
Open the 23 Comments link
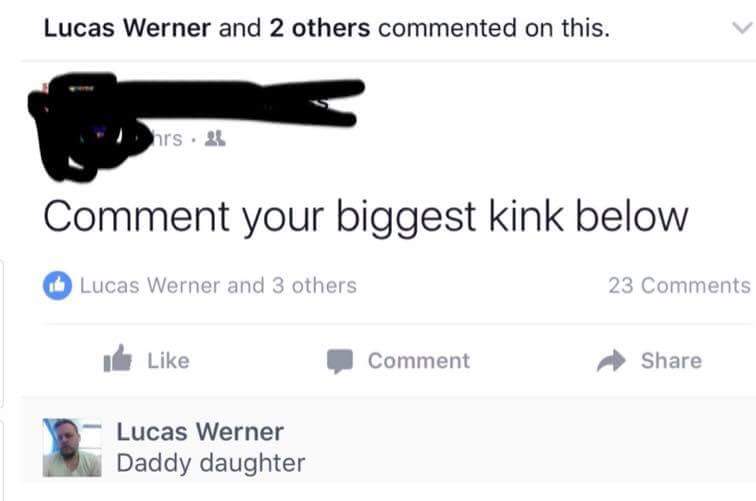click(x=679, y=285)
